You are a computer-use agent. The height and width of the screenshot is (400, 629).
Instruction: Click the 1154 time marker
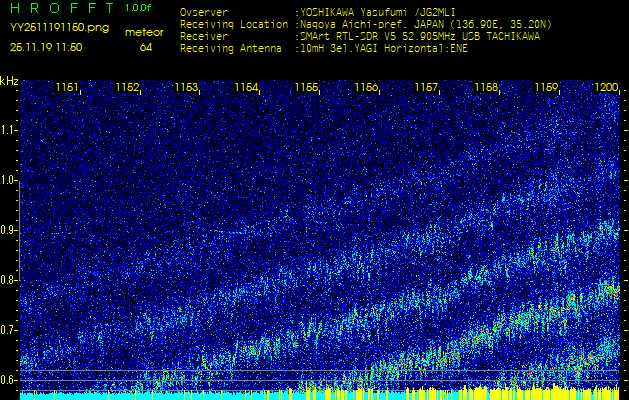(247, 87)
